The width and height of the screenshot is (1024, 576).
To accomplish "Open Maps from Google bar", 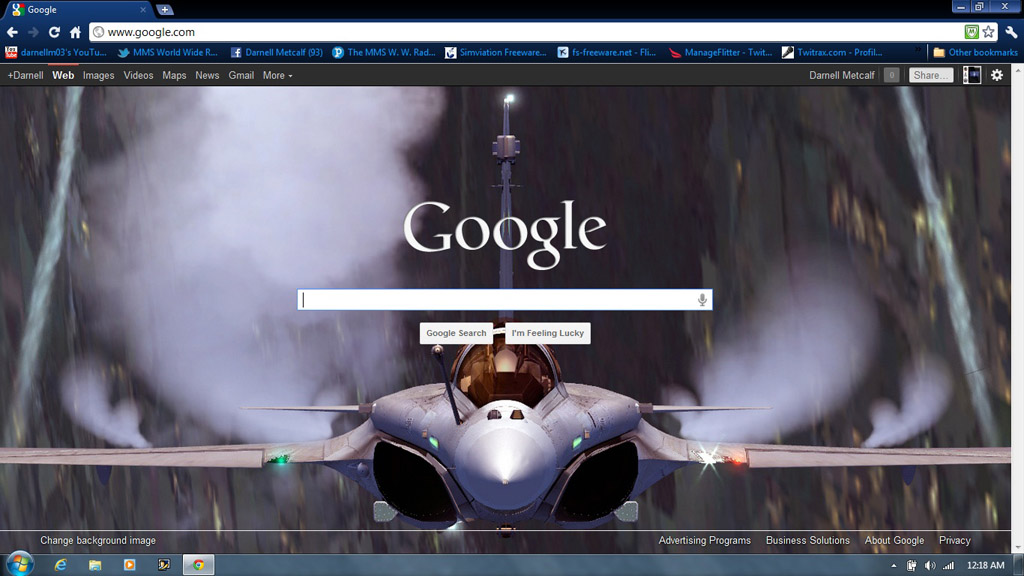I will tap(174, 75).
